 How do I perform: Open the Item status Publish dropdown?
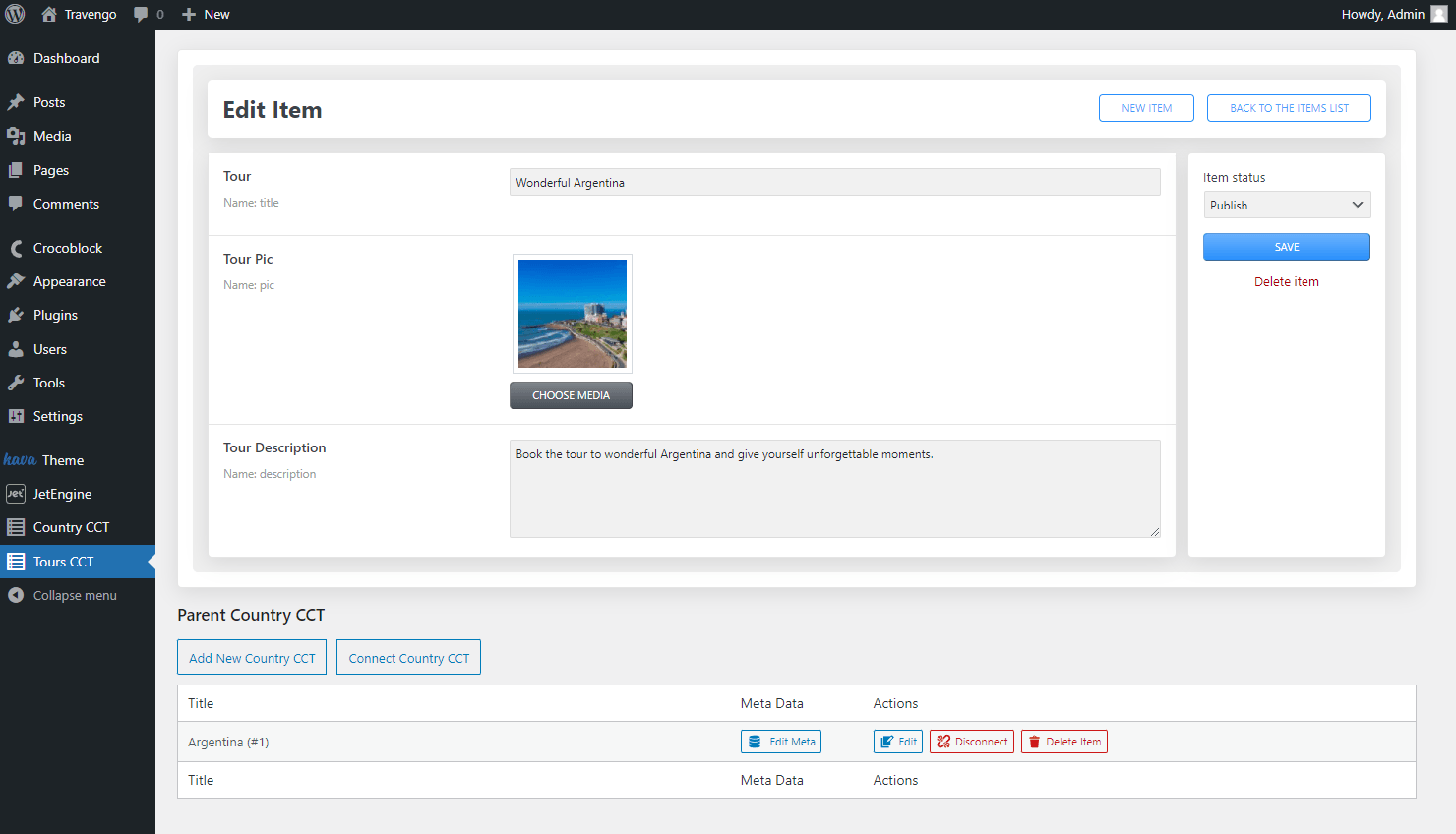[1287, 205]
